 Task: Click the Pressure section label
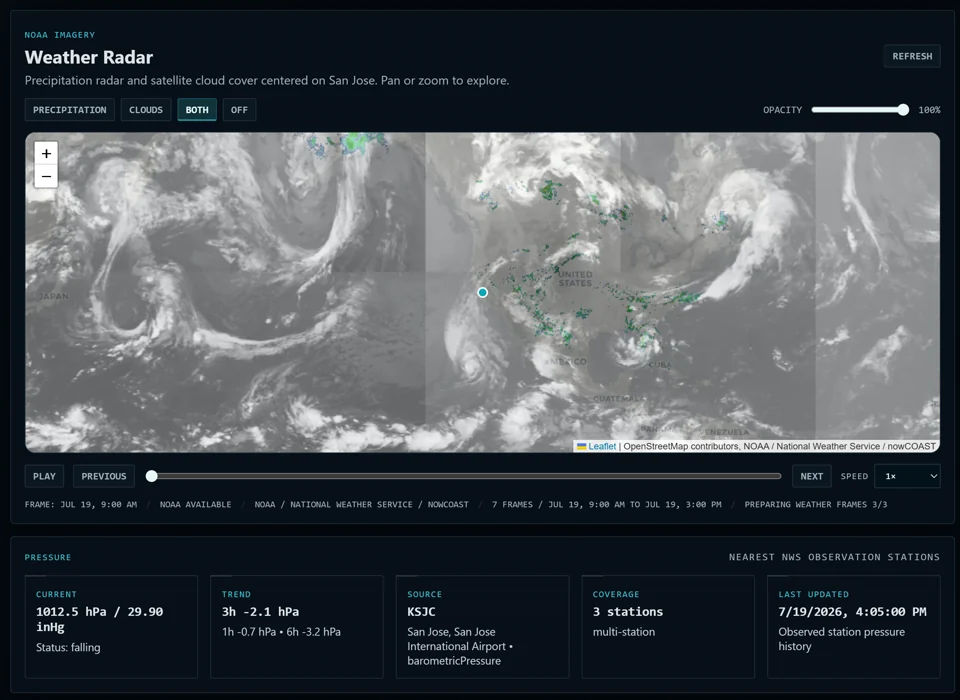(48, 557)
